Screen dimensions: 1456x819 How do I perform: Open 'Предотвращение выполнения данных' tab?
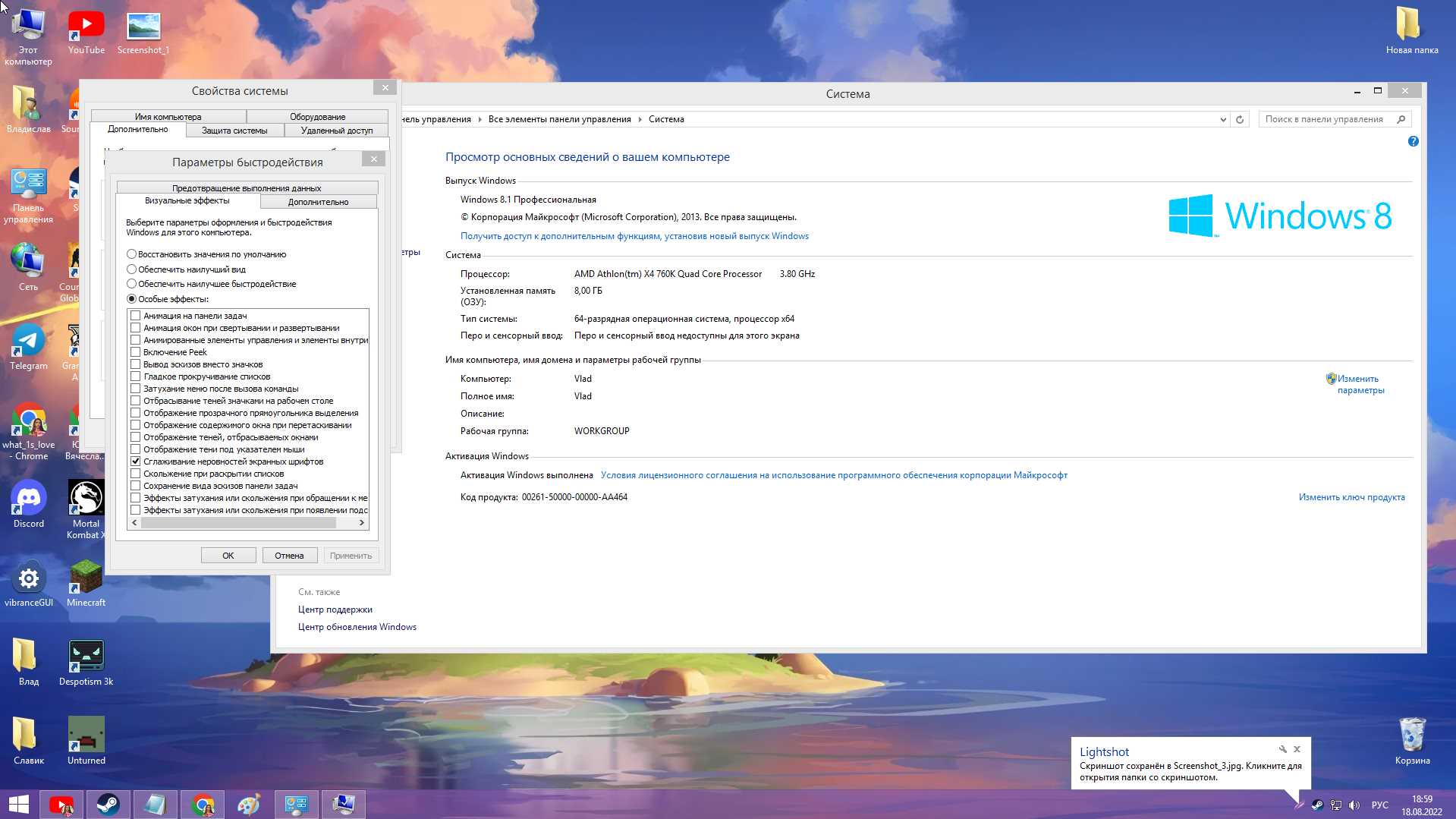(247, 188)
